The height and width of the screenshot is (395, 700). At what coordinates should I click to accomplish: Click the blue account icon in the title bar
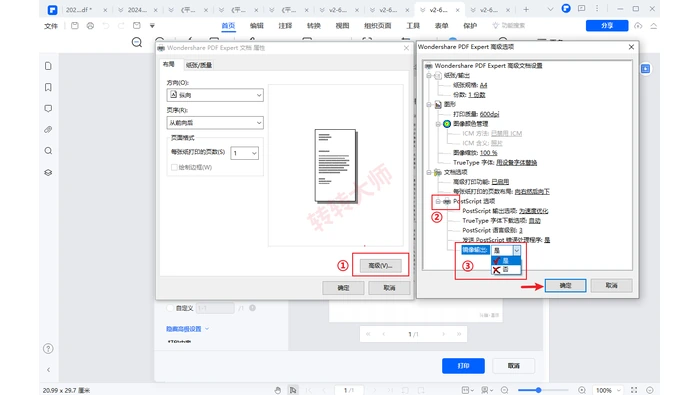point(566,8)
